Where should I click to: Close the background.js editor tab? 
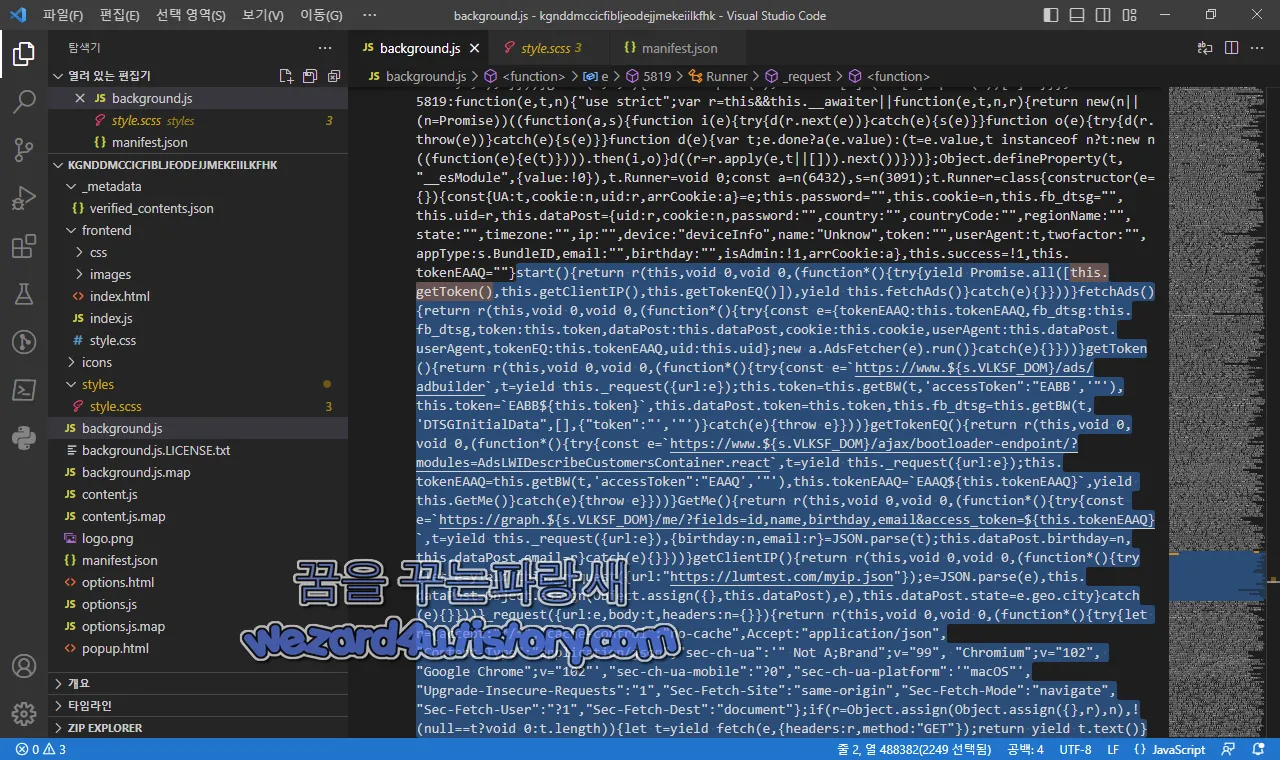pyautogui.click(x=474, y=48)
